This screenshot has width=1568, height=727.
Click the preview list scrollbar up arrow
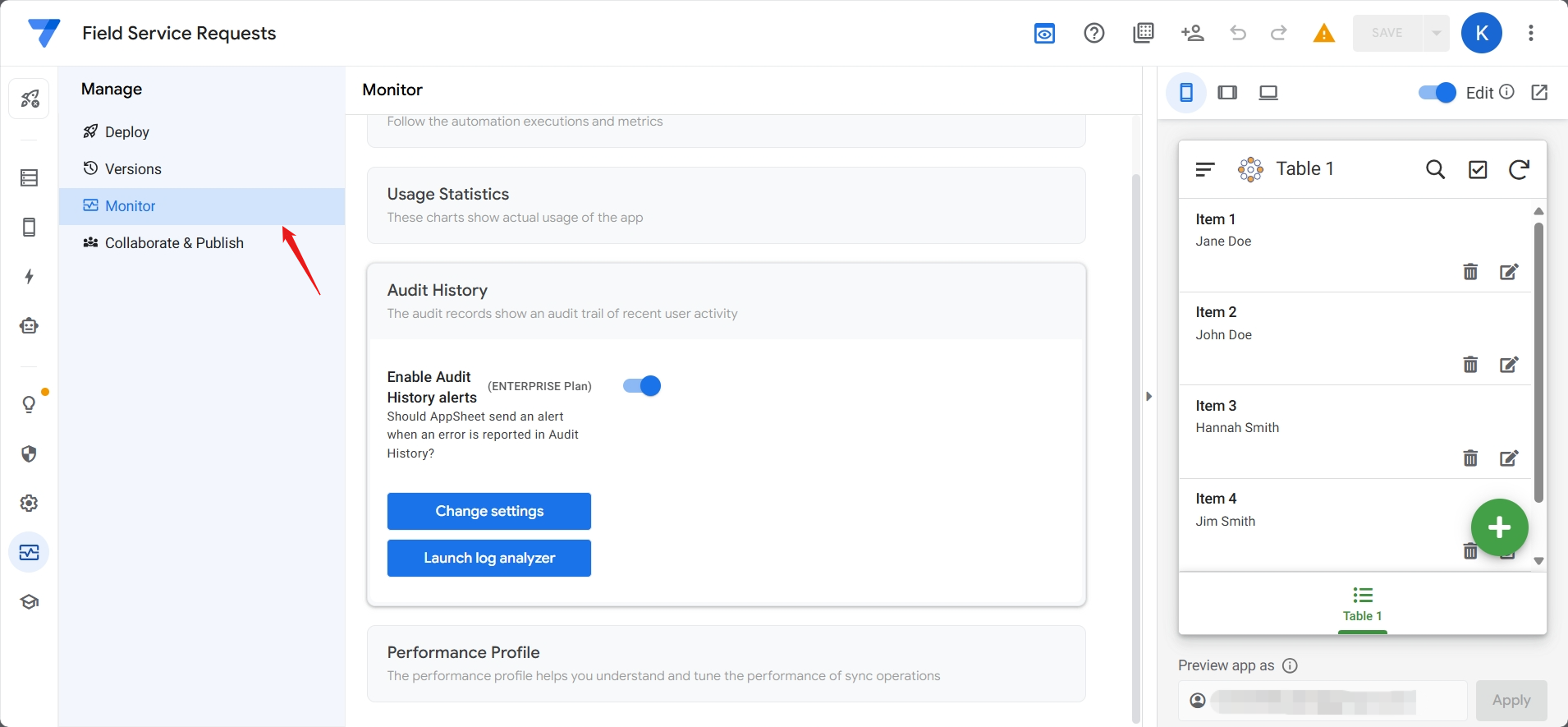pyautogui.click(x=1539, y=211)
